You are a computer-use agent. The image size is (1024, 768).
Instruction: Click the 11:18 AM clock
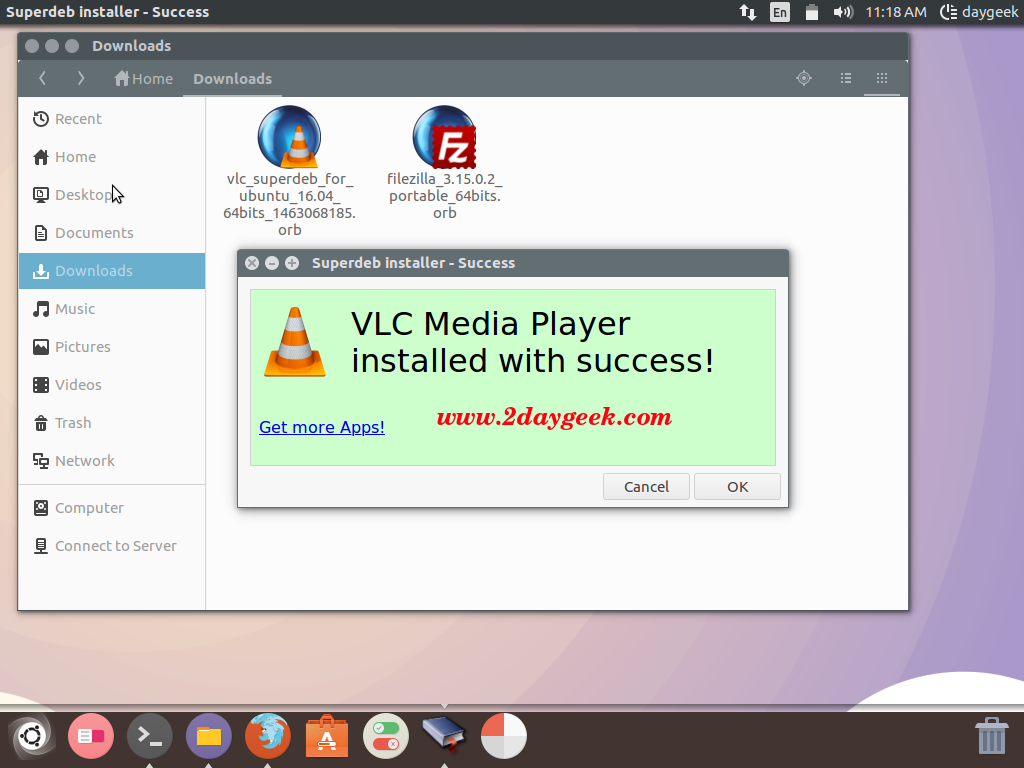coord(896,12)
